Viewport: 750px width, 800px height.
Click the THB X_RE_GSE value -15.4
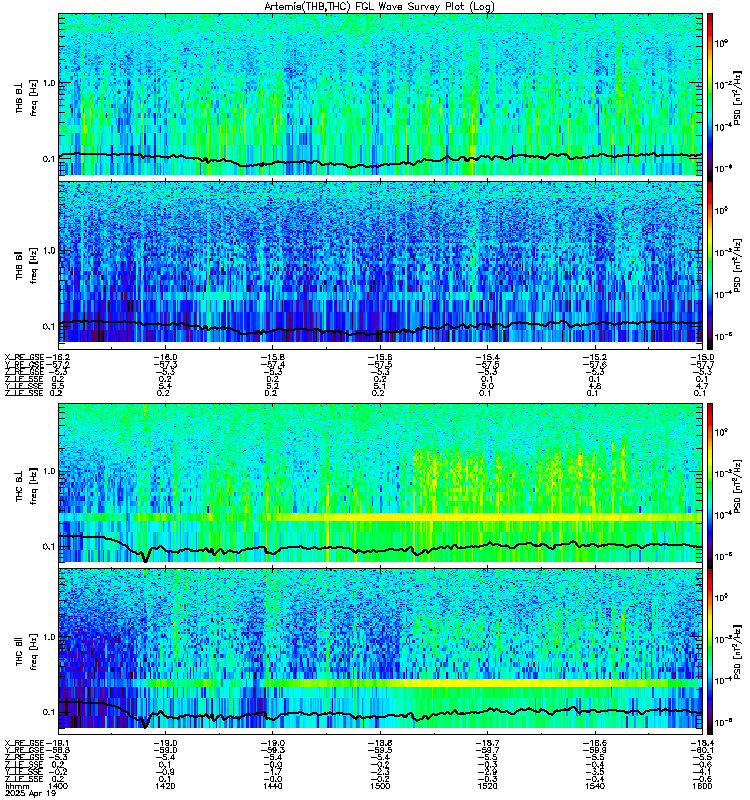[x=487, y=357]
